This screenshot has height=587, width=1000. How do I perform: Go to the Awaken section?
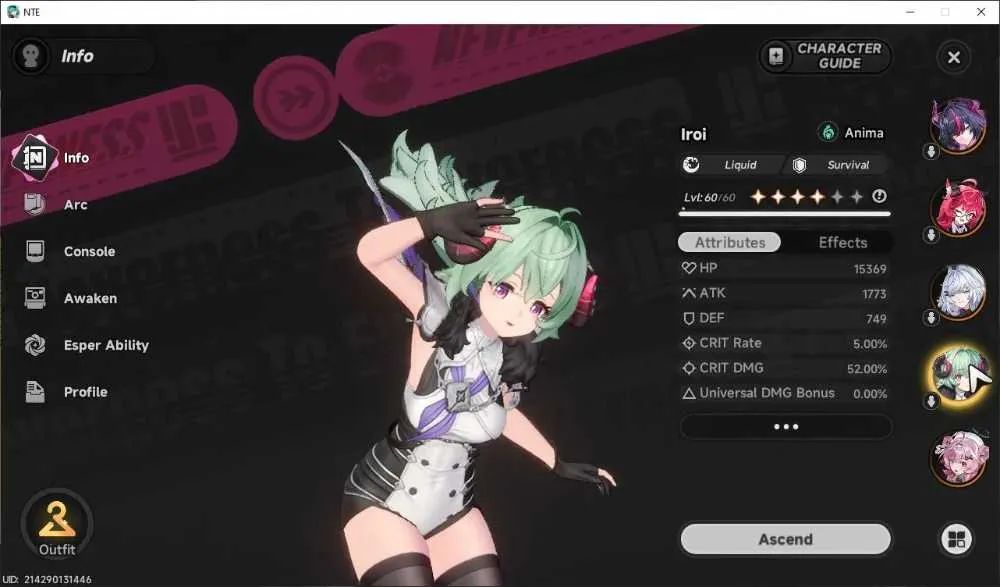coord(71,298)
